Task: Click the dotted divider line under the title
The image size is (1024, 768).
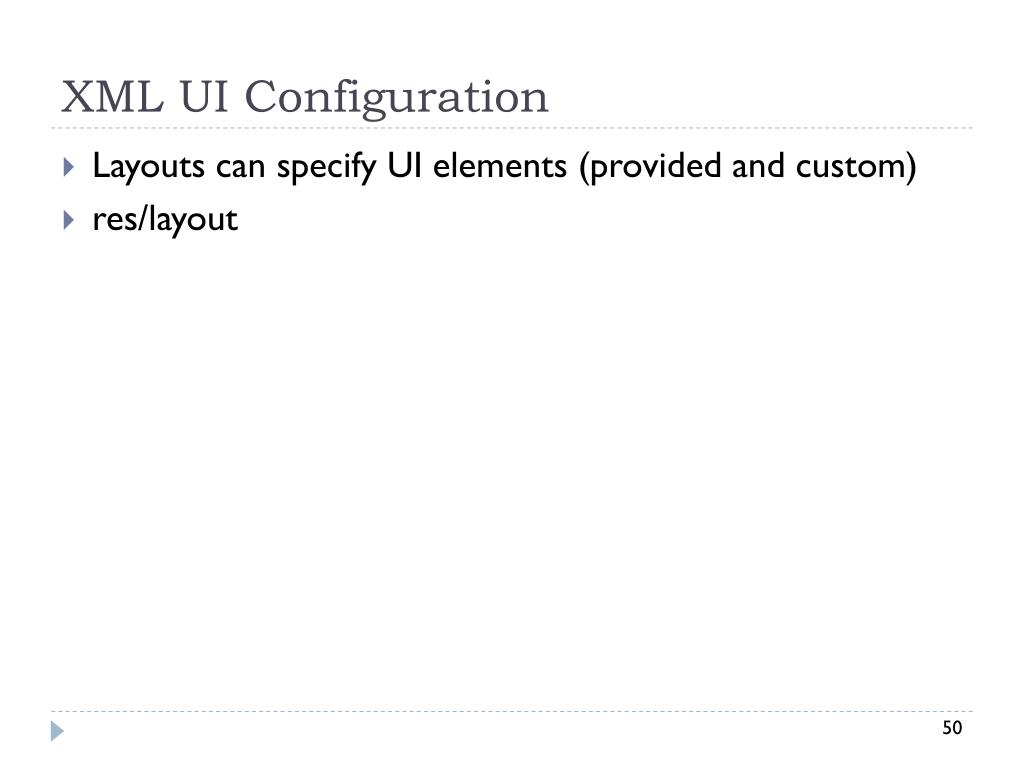Action: [x=512, y=128]
